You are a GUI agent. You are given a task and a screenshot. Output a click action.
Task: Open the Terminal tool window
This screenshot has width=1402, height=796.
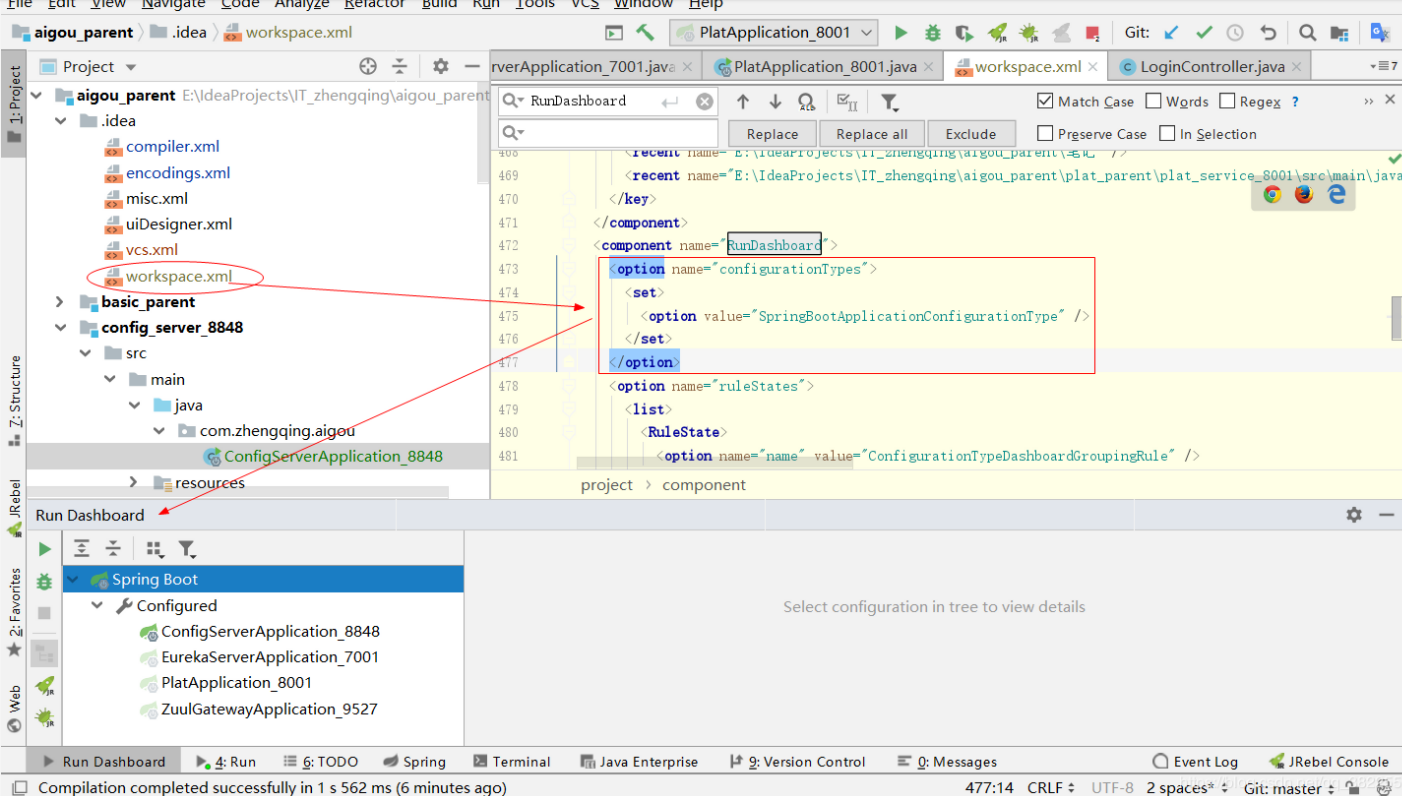point(511,761)
